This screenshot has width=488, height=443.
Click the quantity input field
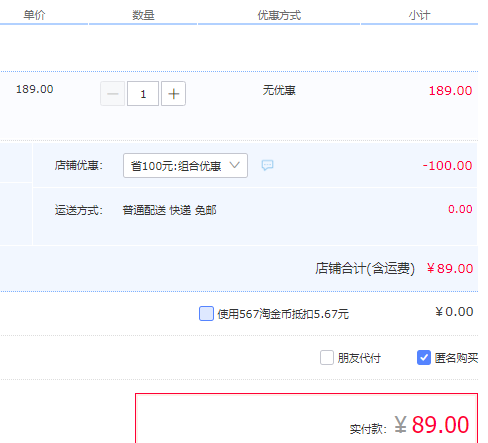point(143,94)
